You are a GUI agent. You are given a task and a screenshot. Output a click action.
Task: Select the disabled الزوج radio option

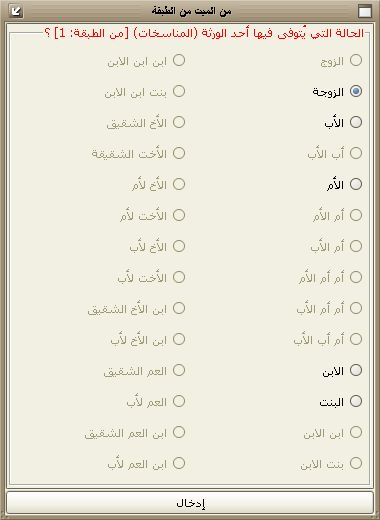point(356,60)
